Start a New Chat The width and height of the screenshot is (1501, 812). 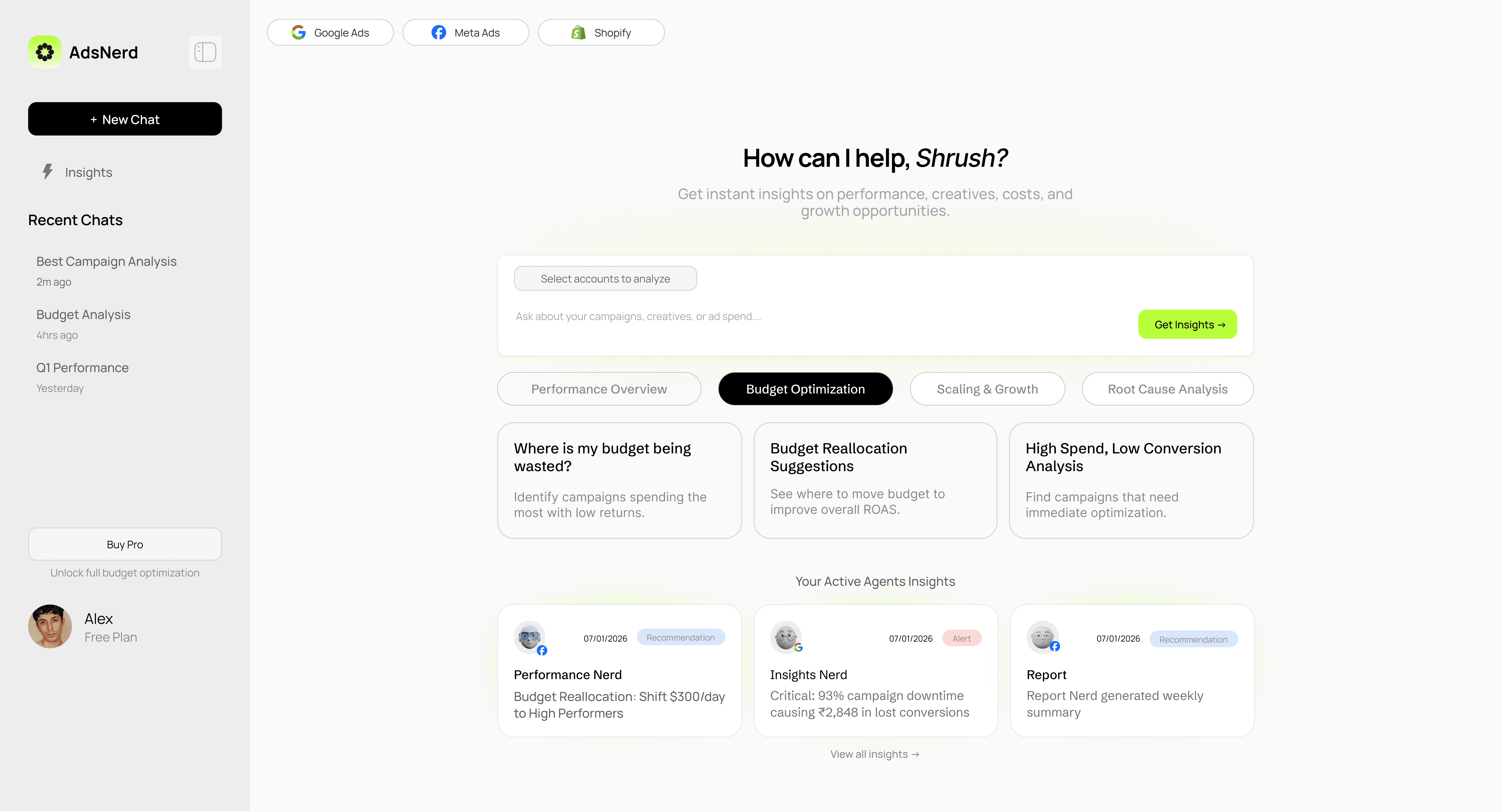[125, 119]
